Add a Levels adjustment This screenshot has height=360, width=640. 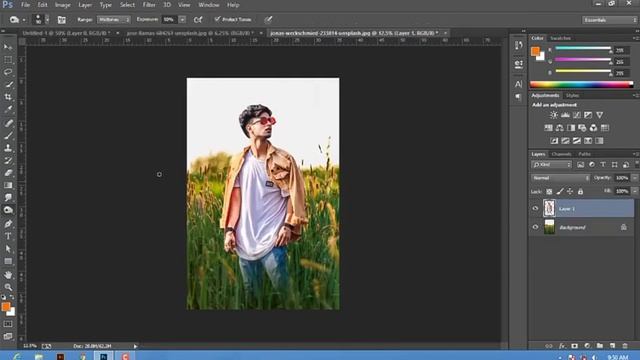pyautogui.click(x=565, y=115)
